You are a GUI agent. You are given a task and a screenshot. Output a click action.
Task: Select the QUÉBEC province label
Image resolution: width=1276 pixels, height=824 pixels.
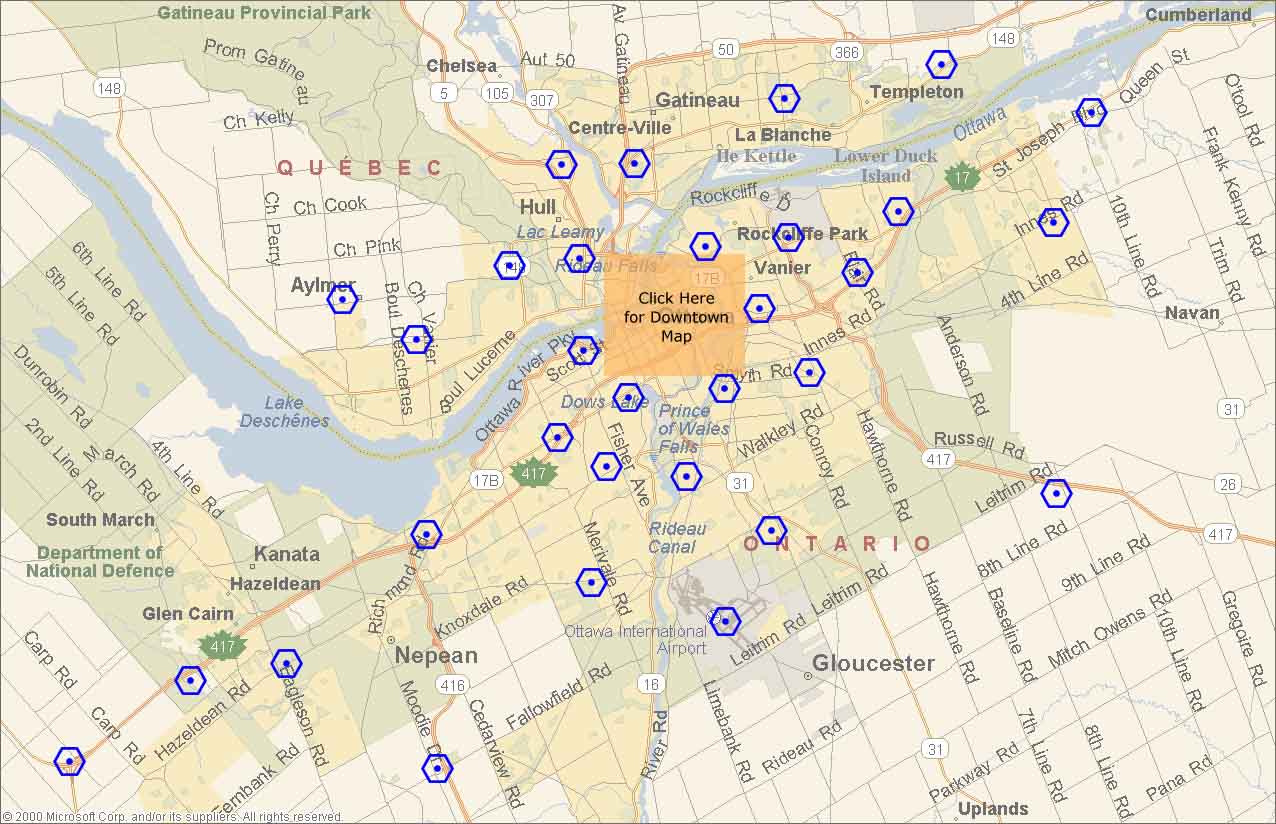tap(360, 168)
